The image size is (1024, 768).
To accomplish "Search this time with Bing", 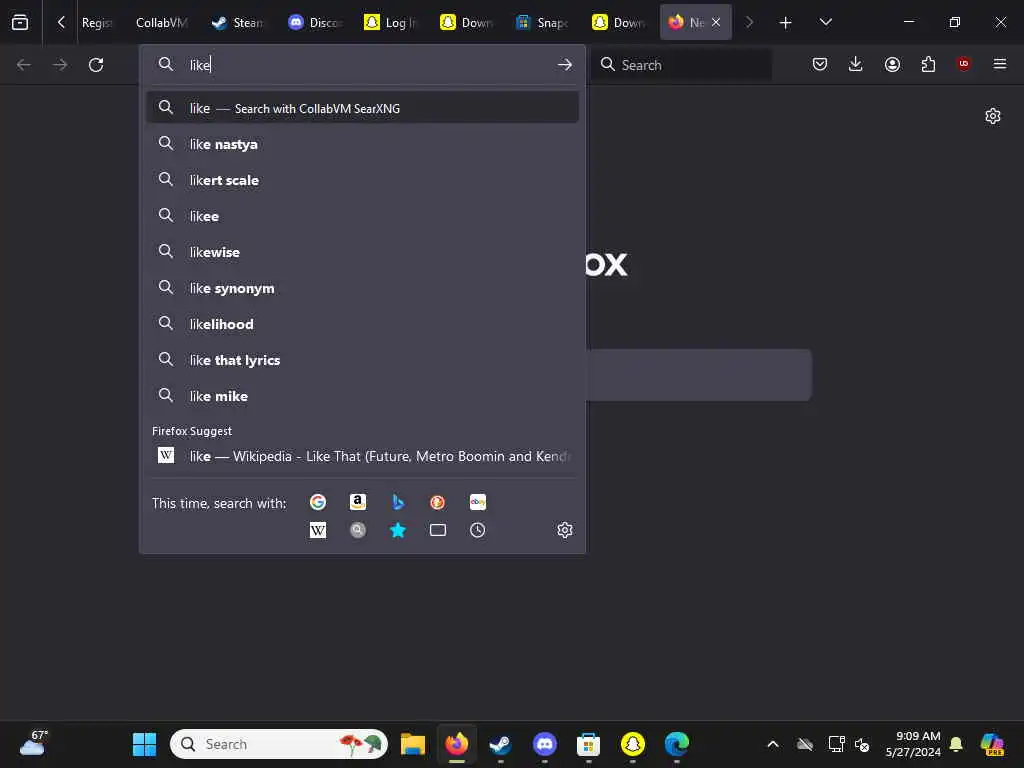I will [x=398, y=502].
